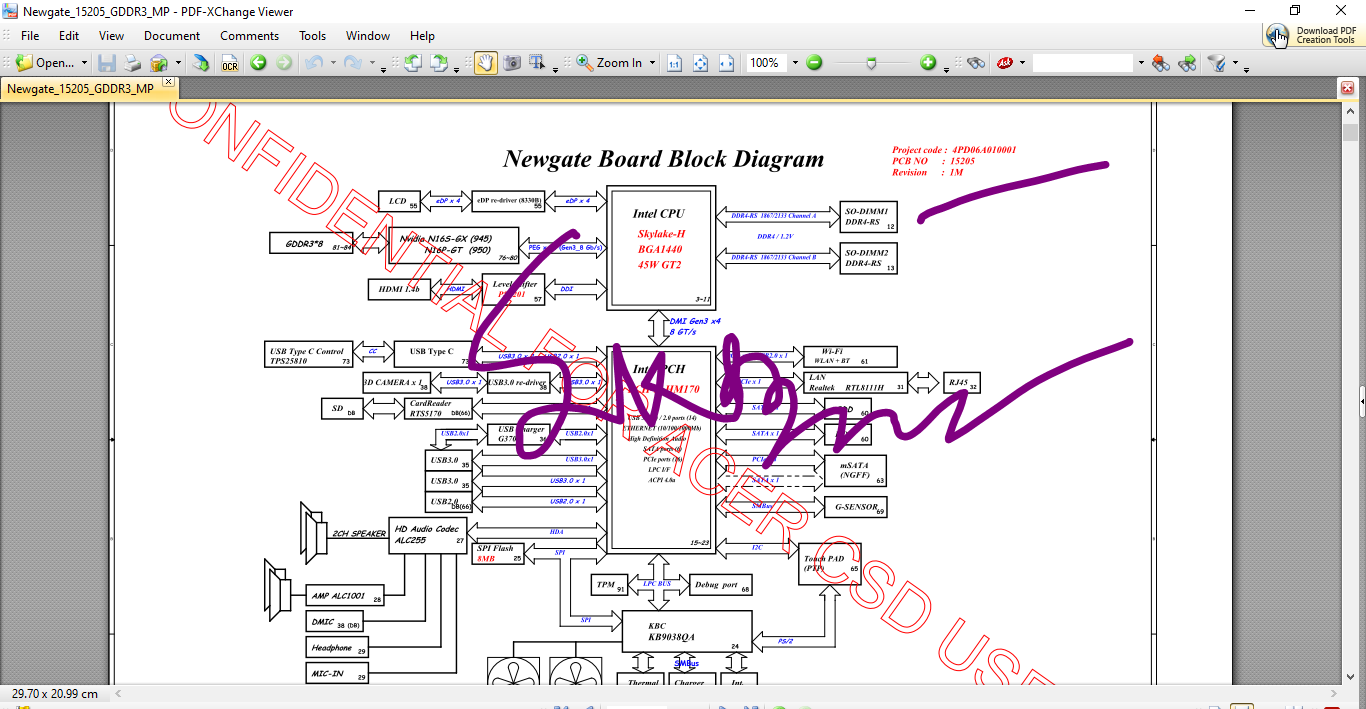Open the Tools menu
Image resolution: width=1366 pixels, height=709 pixels.
[x=313, y=35]
